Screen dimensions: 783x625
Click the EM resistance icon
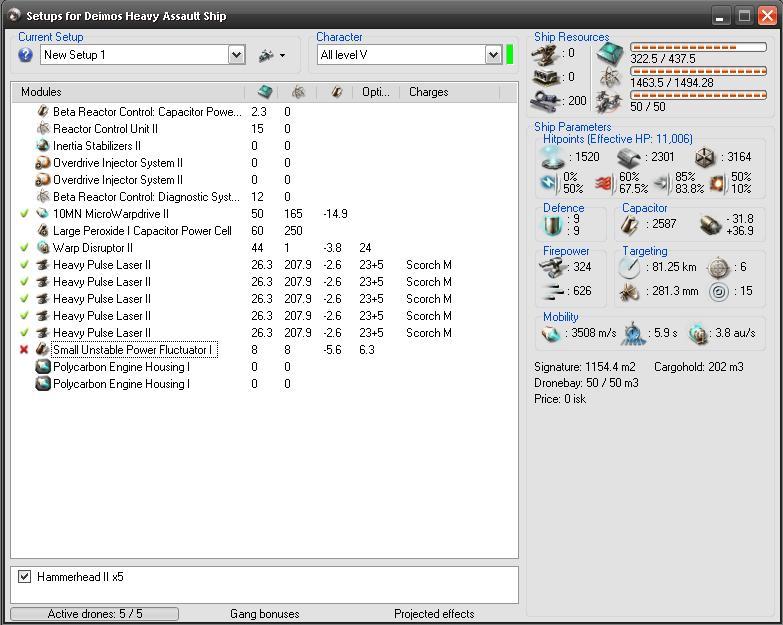(549, 183)
